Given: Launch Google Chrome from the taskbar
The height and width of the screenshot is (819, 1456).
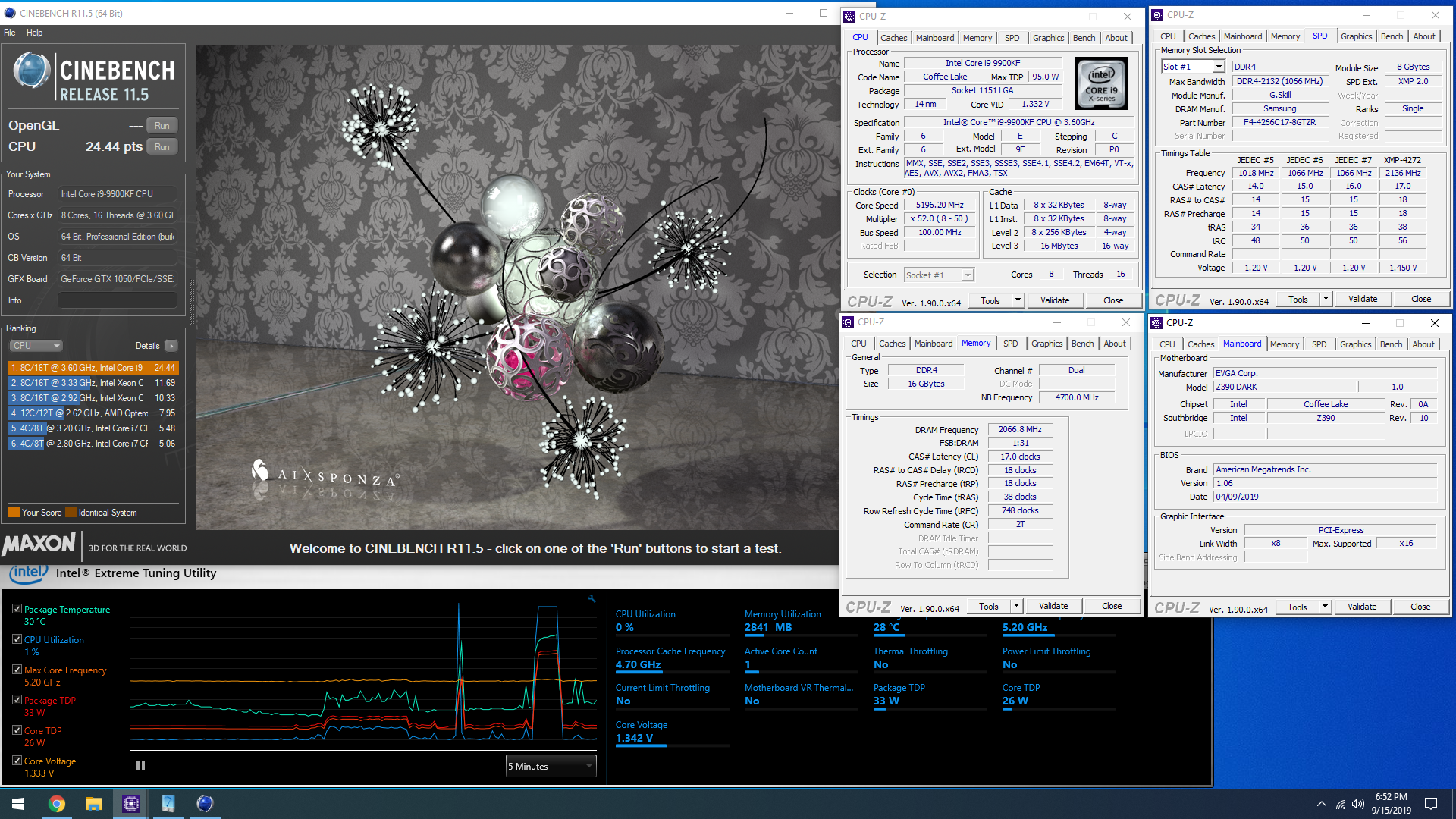Looking at the screenshot, I should (x=57, y=804).
